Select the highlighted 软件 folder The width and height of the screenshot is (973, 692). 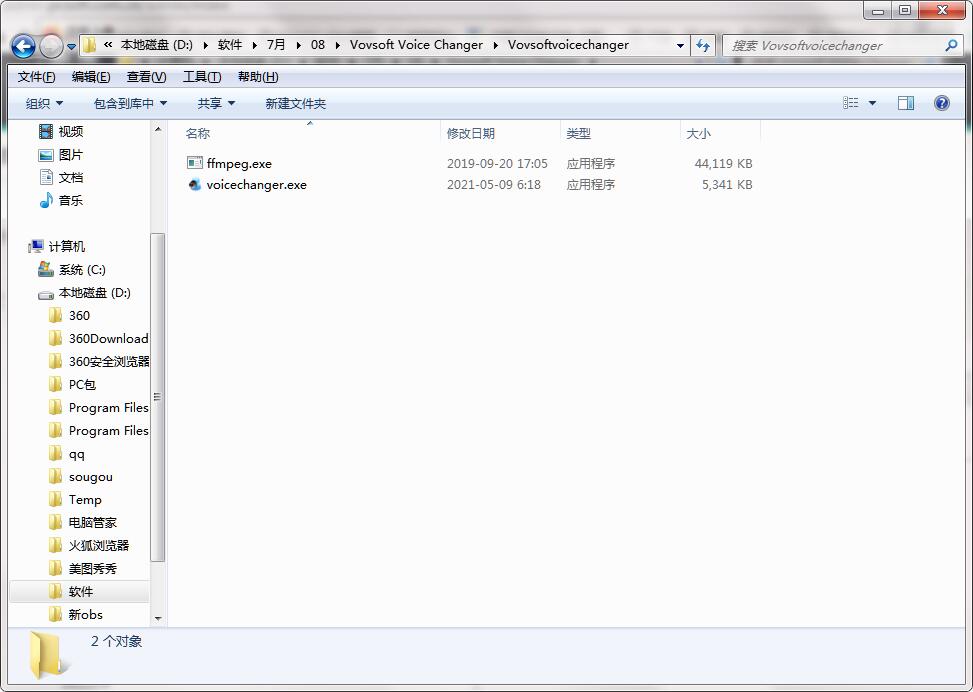point(79,591)
